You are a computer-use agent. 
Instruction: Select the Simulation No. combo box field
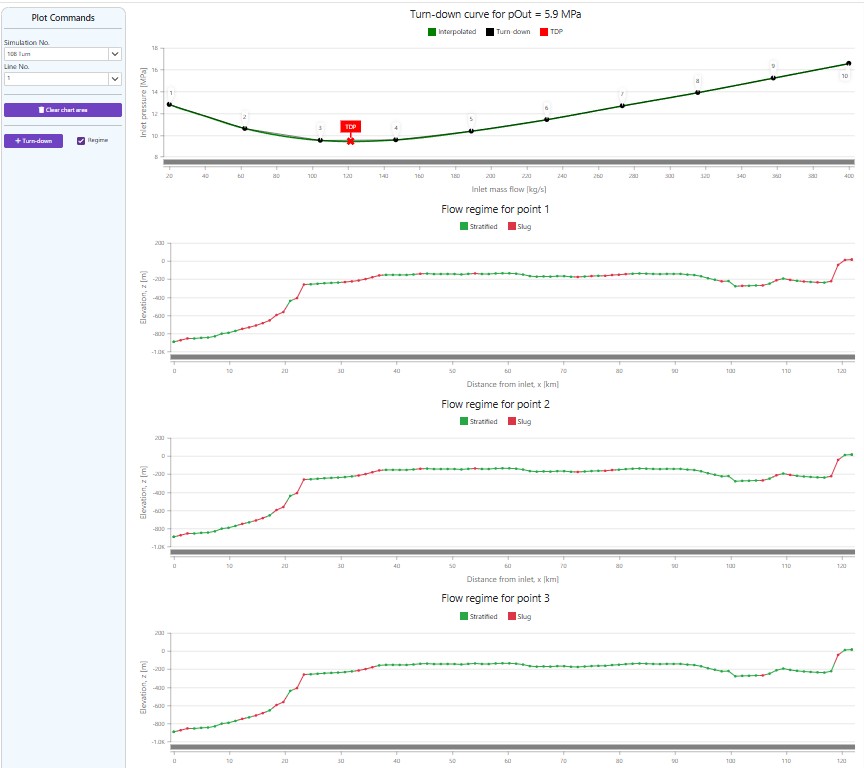point(63,54)
